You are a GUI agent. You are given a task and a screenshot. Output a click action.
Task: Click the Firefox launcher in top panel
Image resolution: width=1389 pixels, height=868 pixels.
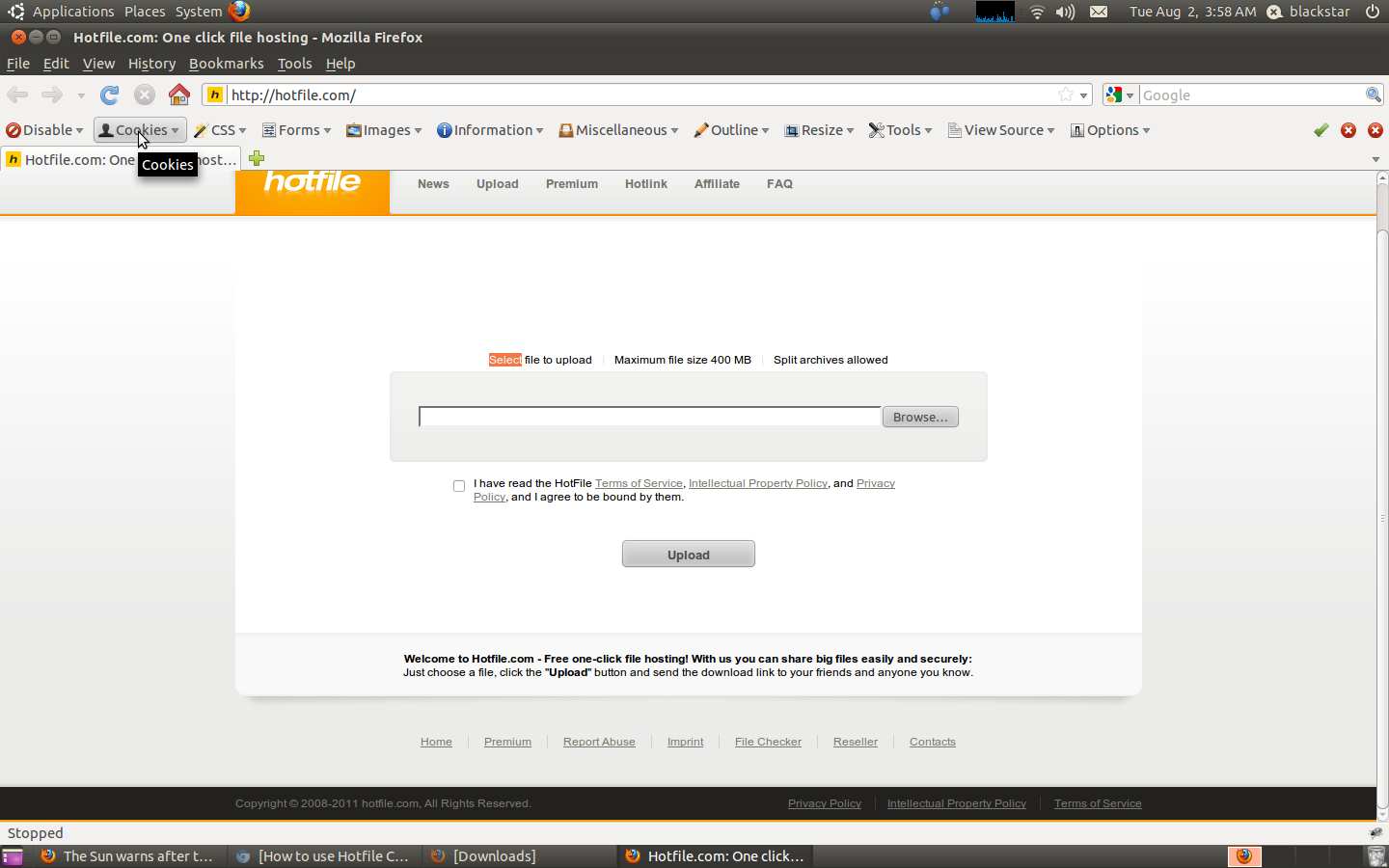coord(239,11)
